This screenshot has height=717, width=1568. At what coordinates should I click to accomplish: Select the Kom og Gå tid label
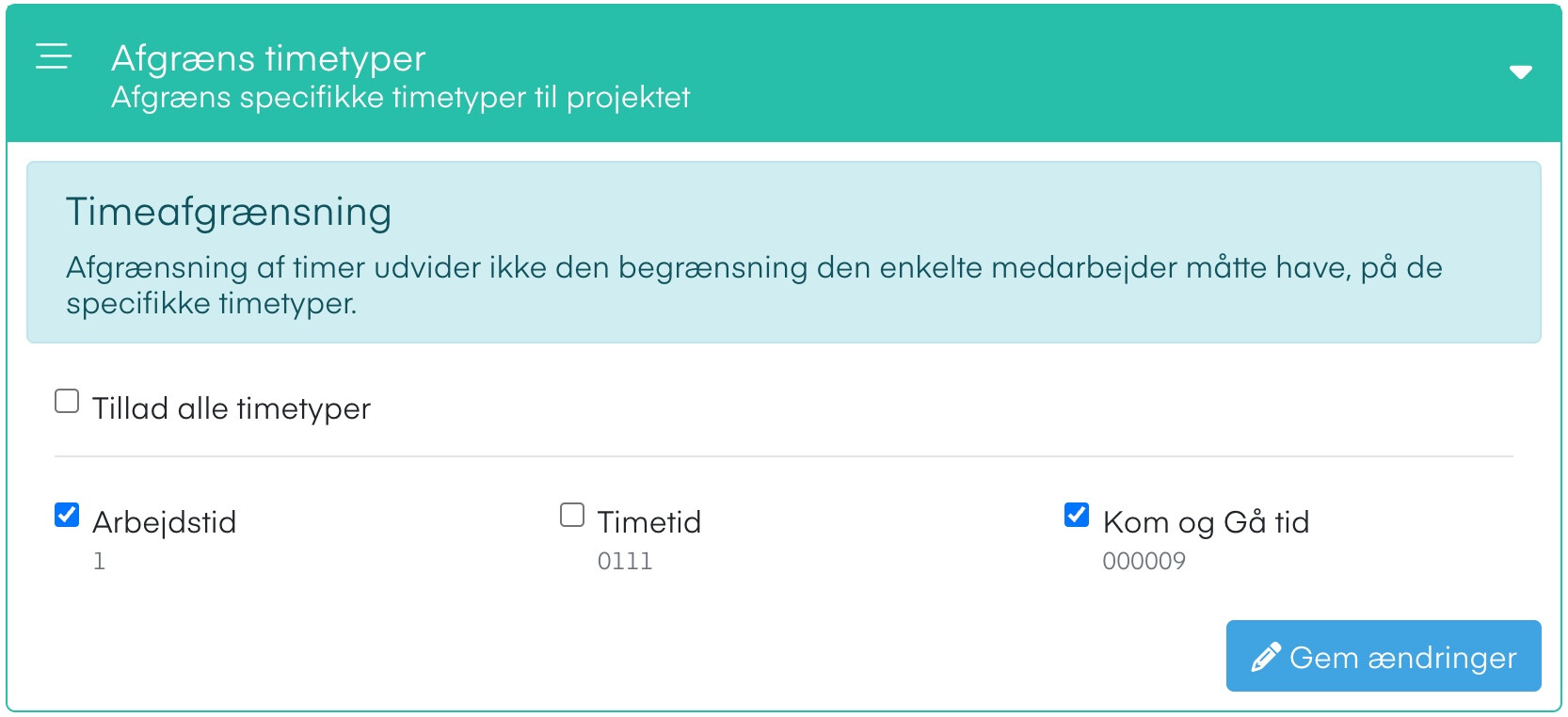(1208, 521)
